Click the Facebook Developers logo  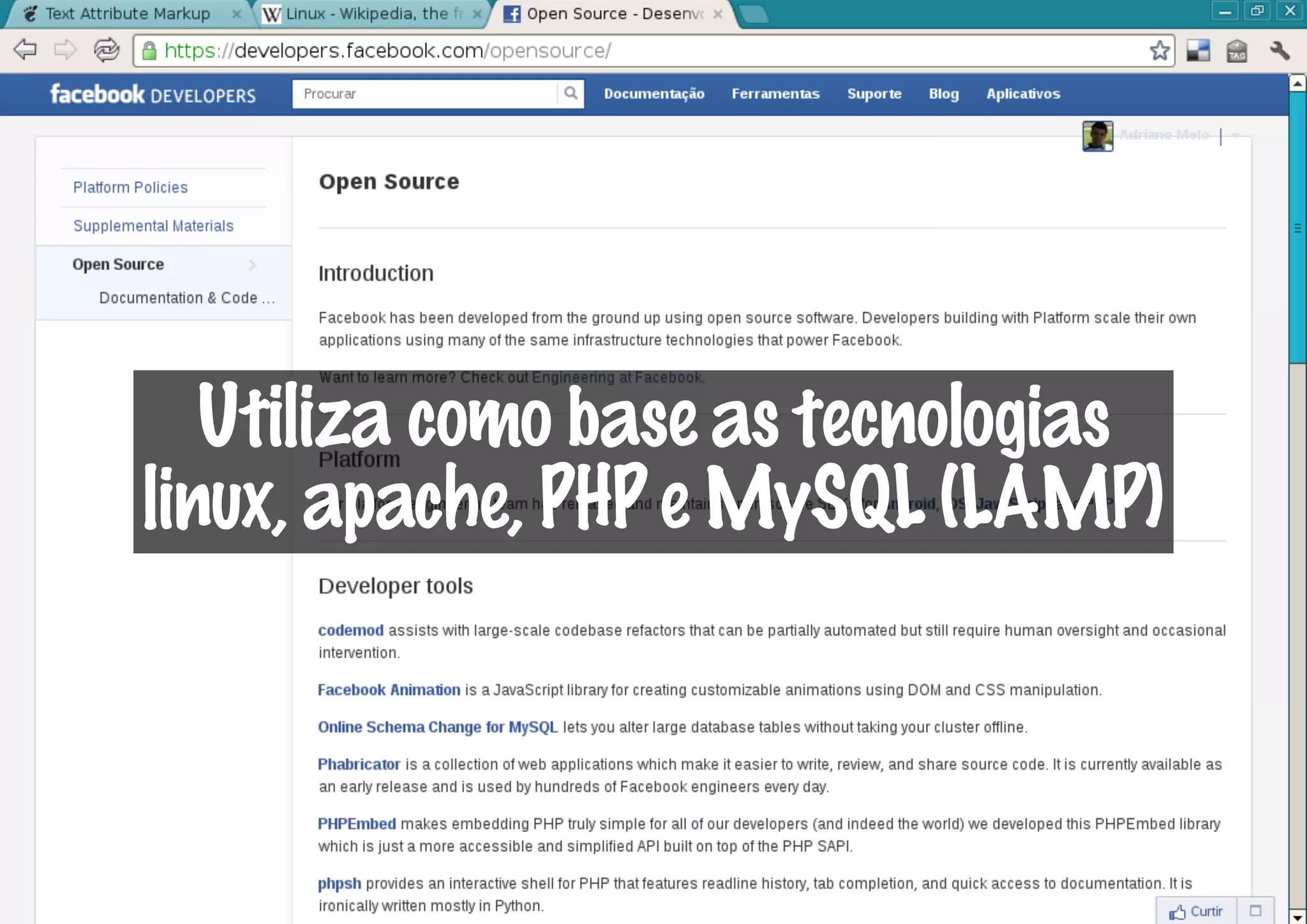(x=153, y=94)
